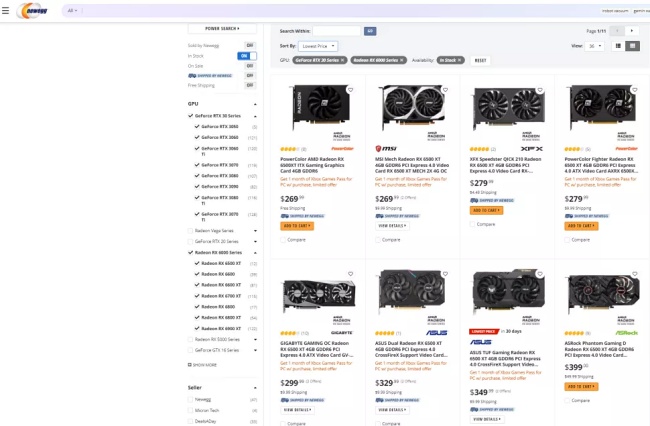The image size is (650, 426).
Task: Add XFX Speedster QICK 210 to wishlist
Action: (x=540, y=90)
